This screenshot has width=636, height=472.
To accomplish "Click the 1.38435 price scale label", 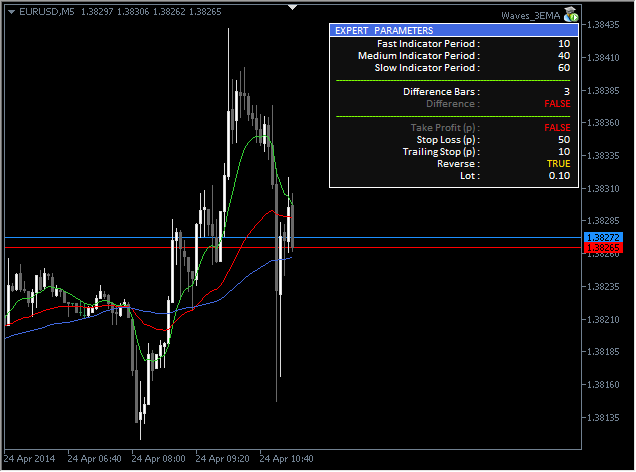I will [603, 25].
